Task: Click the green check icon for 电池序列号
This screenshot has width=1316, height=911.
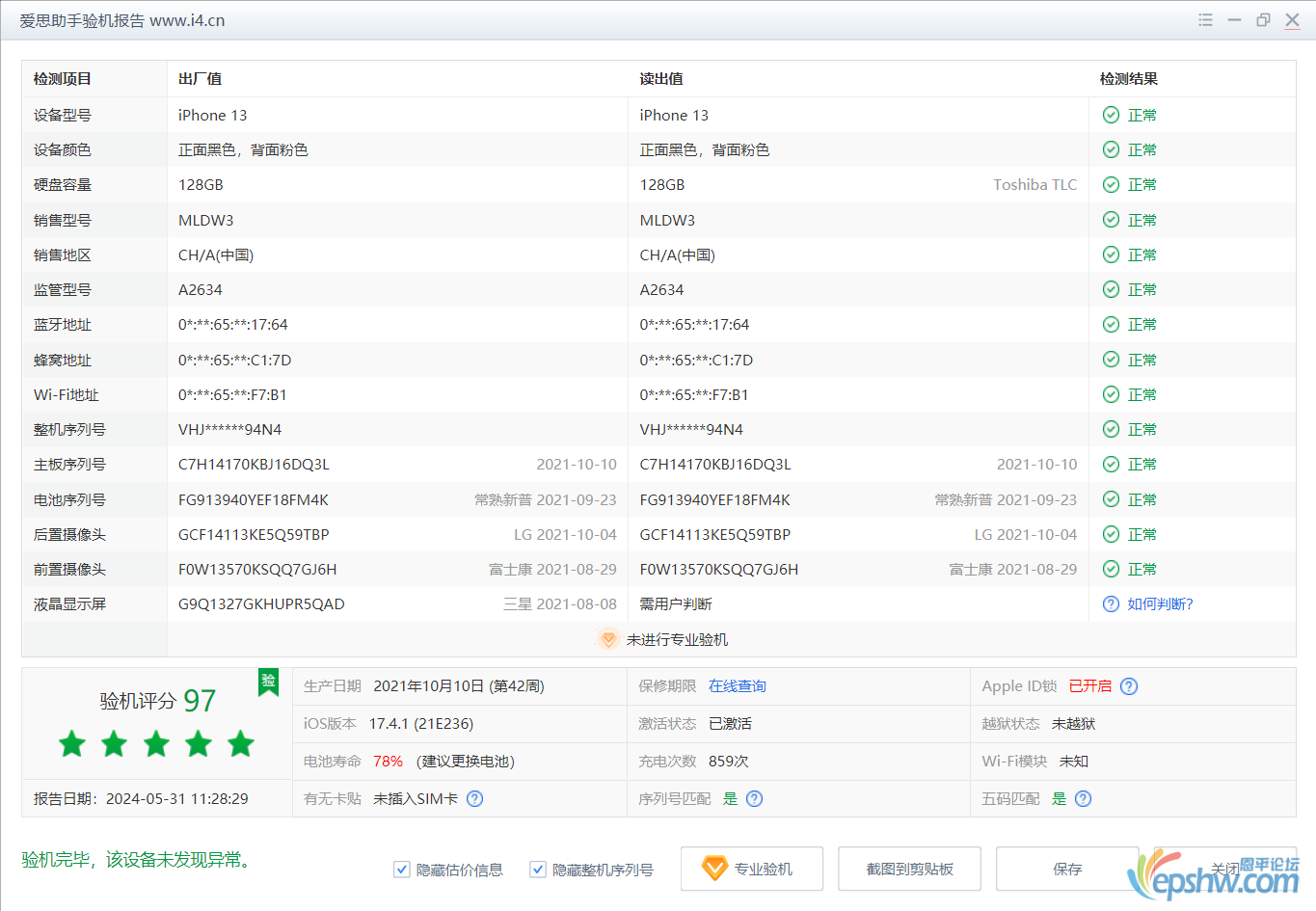Action: click(1111, 499)
